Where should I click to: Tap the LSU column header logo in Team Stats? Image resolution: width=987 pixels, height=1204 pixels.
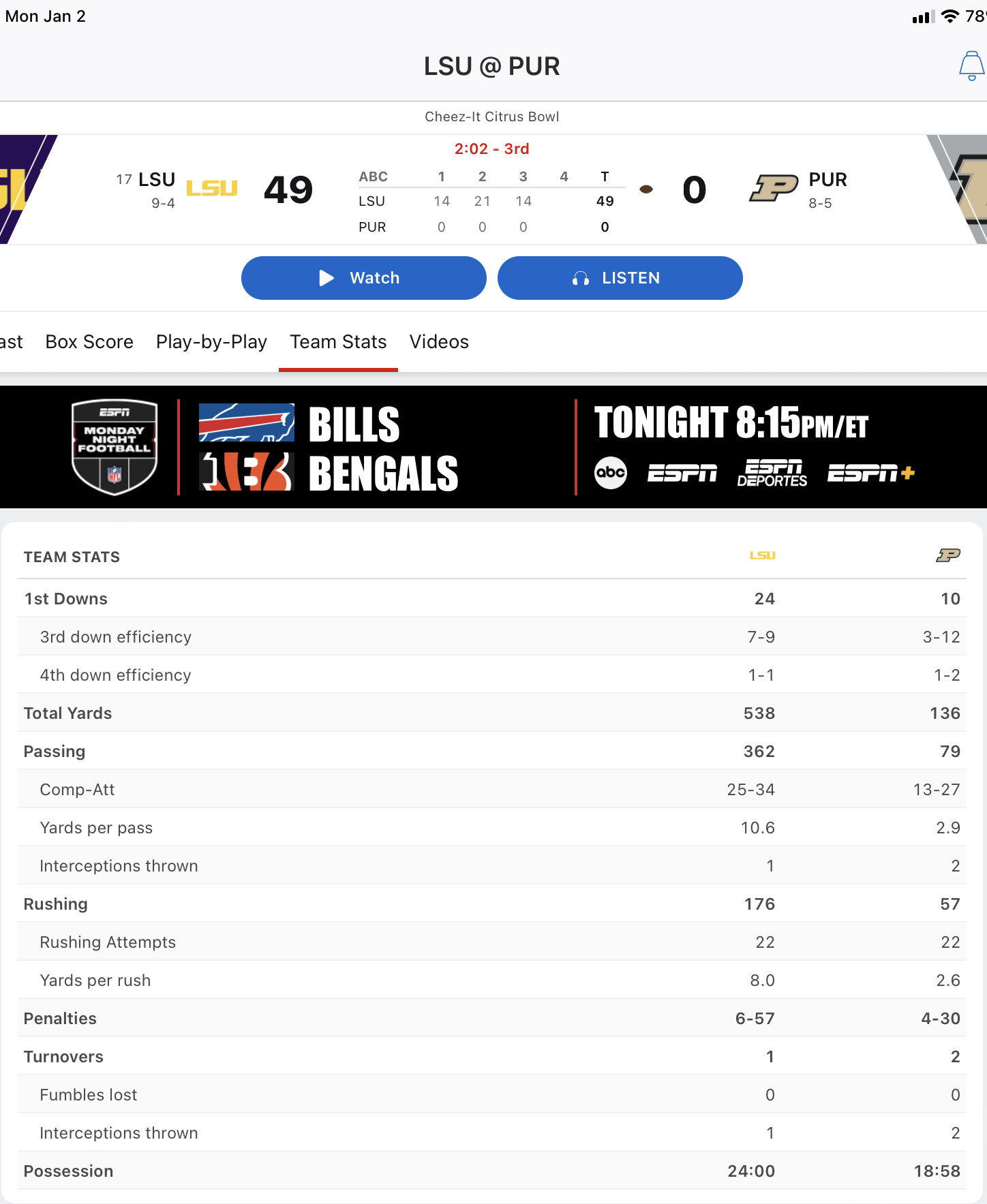(762, 556)
